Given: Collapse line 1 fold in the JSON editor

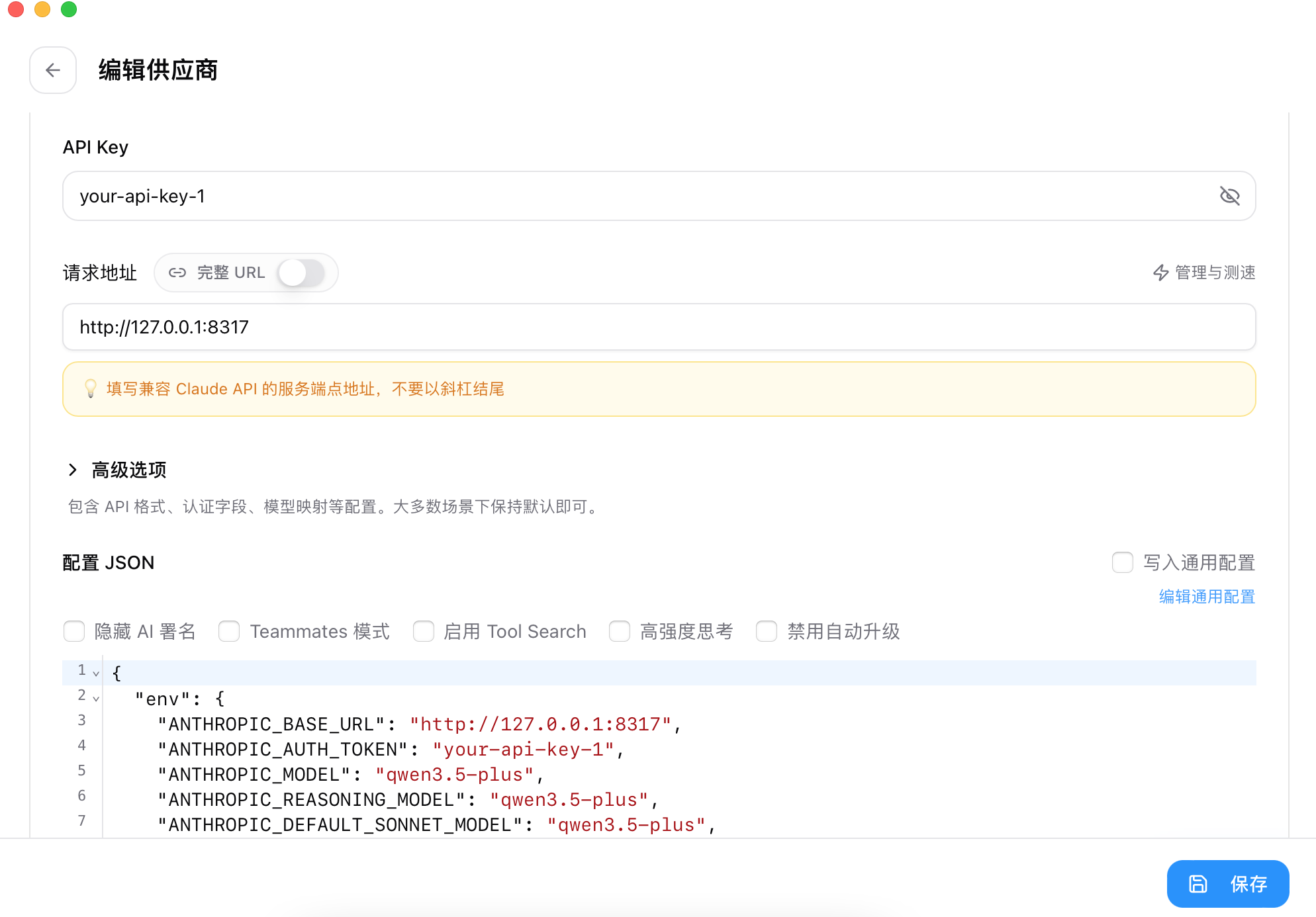Looking at the screenshot, I should [x=97, y=672].
